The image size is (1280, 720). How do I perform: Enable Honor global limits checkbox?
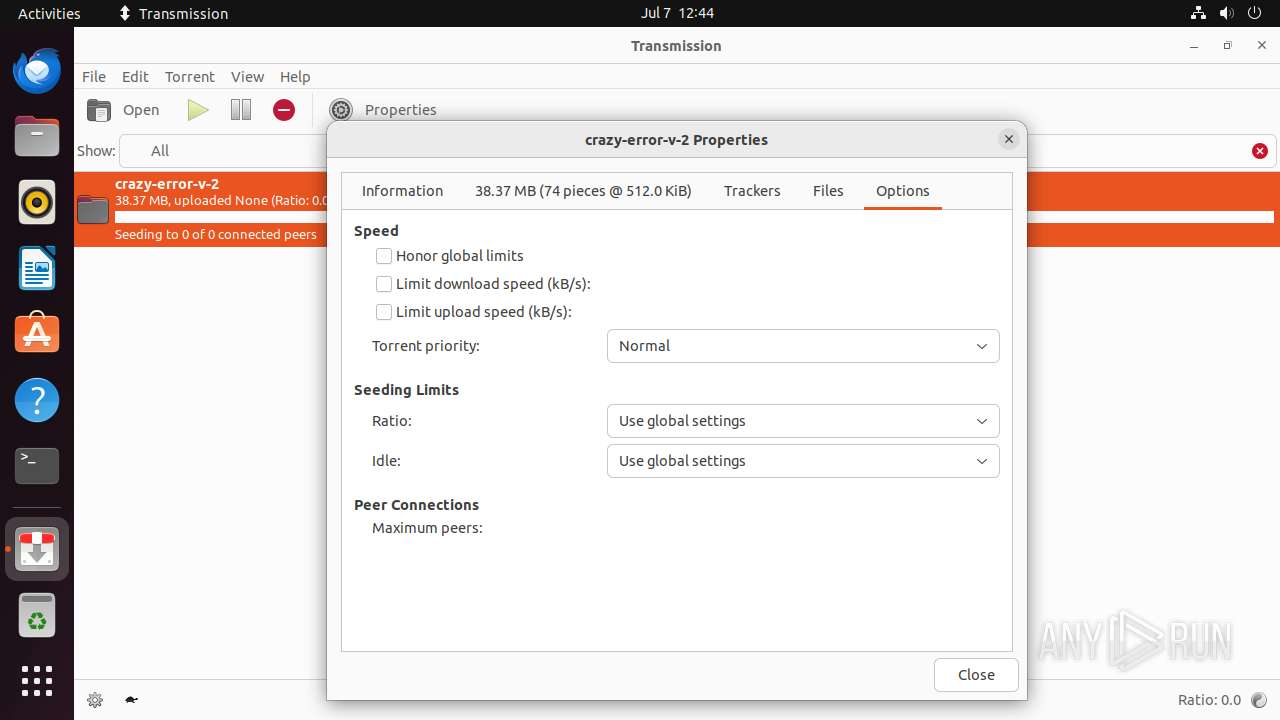(384, 256)
